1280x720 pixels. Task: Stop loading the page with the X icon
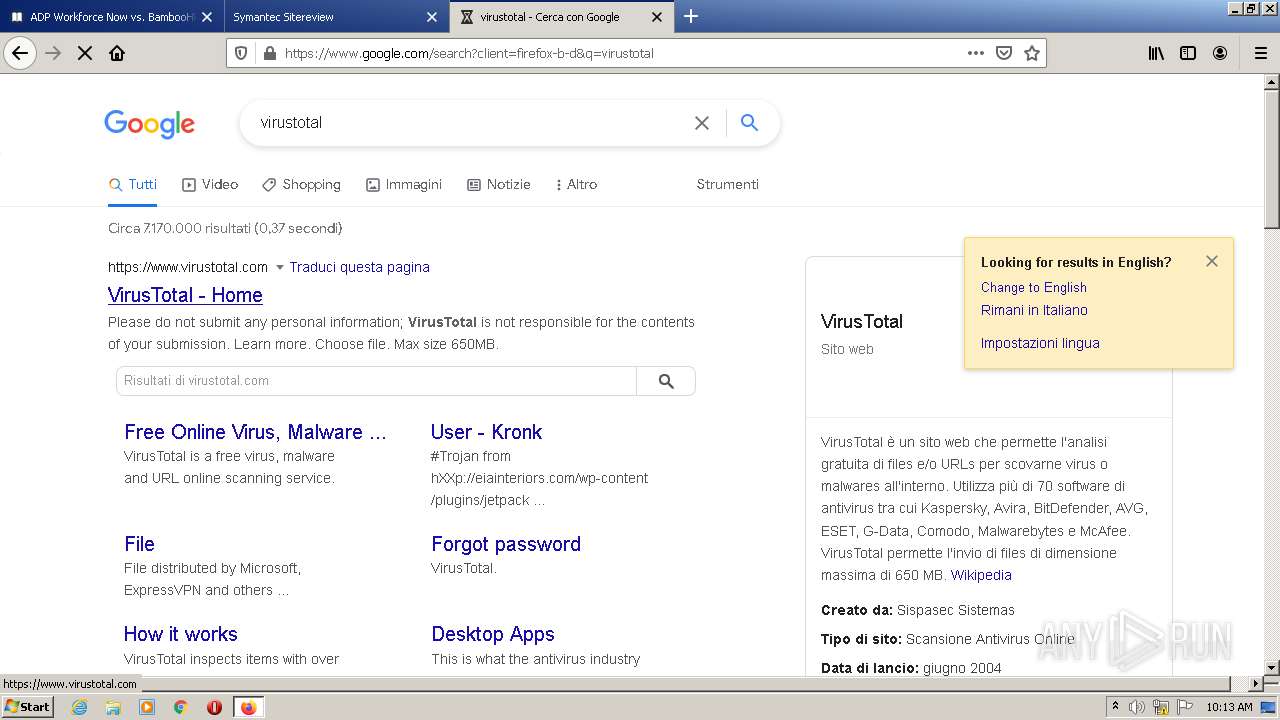coord(85,53)
